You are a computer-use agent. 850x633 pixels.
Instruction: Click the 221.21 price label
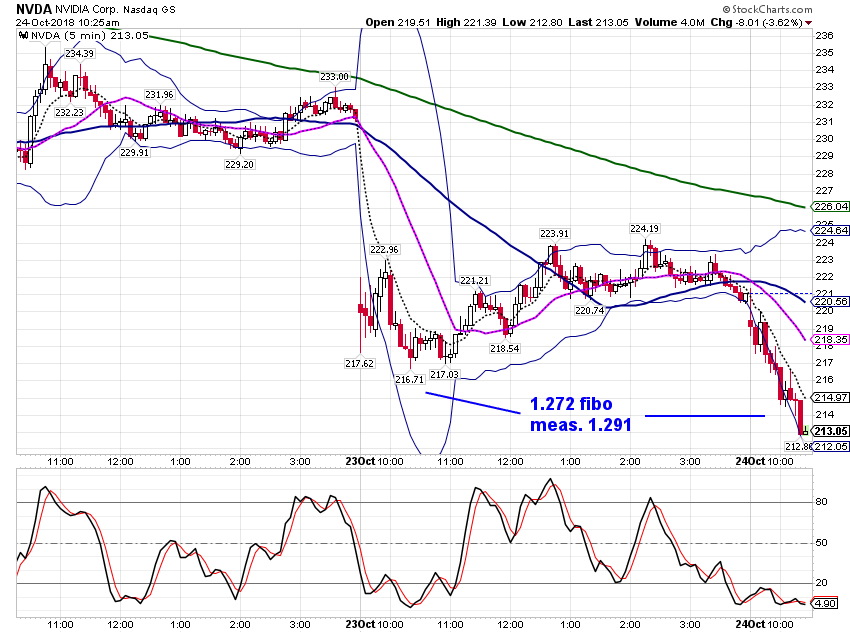pyautogui.click(x=474, y=281)
